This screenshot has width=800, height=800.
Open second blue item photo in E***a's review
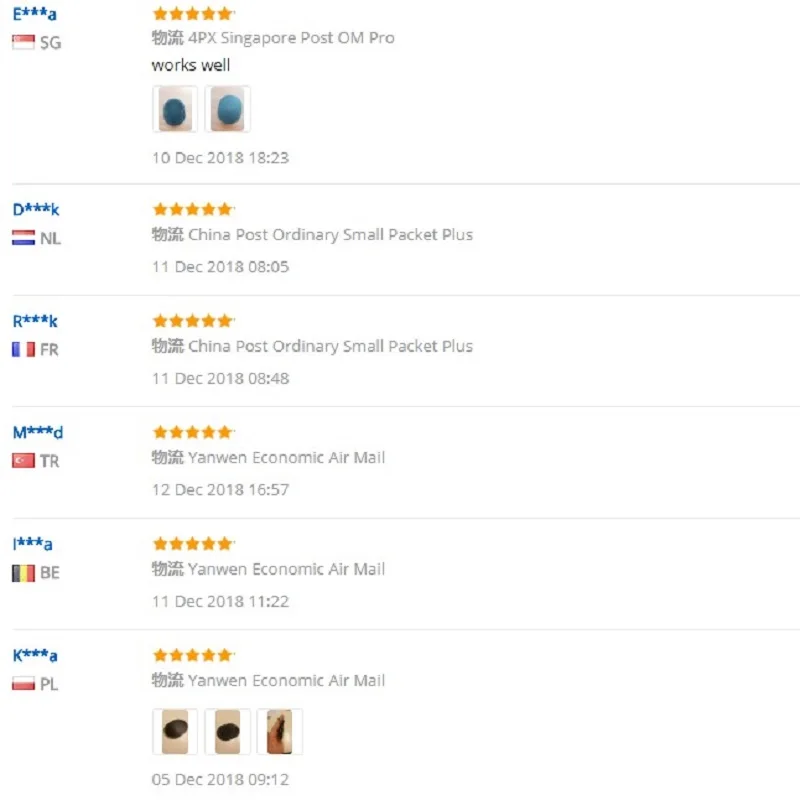227,109
